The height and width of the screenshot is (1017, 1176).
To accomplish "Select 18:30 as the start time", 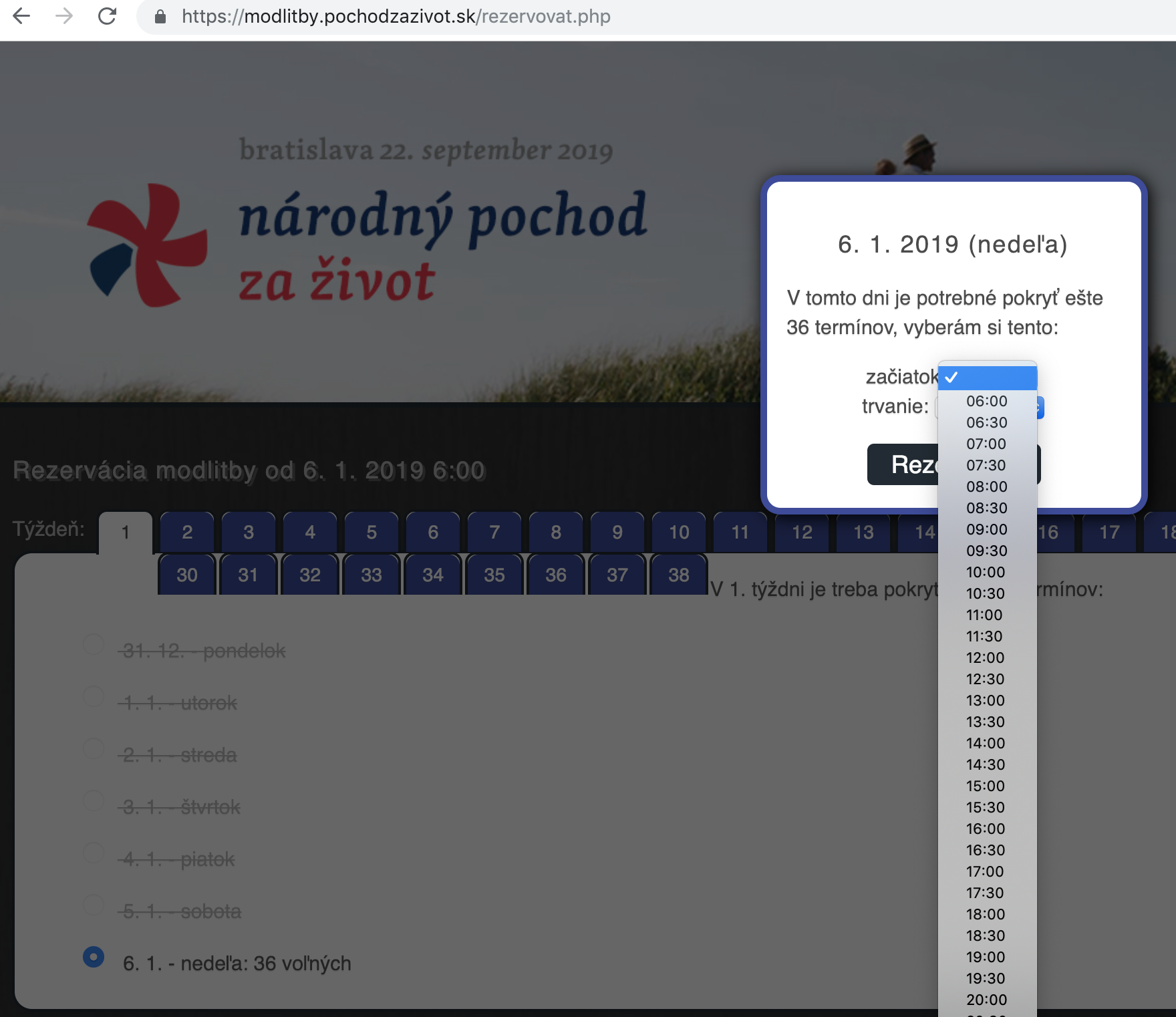I will (x=985, y=935).
